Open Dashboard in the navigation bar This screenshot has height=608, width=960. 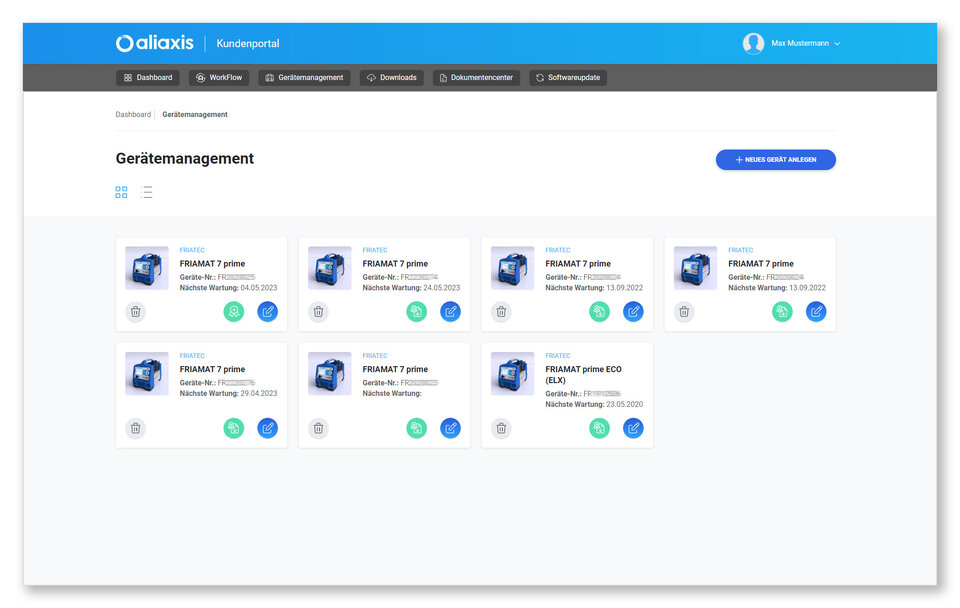click(148, 78)
